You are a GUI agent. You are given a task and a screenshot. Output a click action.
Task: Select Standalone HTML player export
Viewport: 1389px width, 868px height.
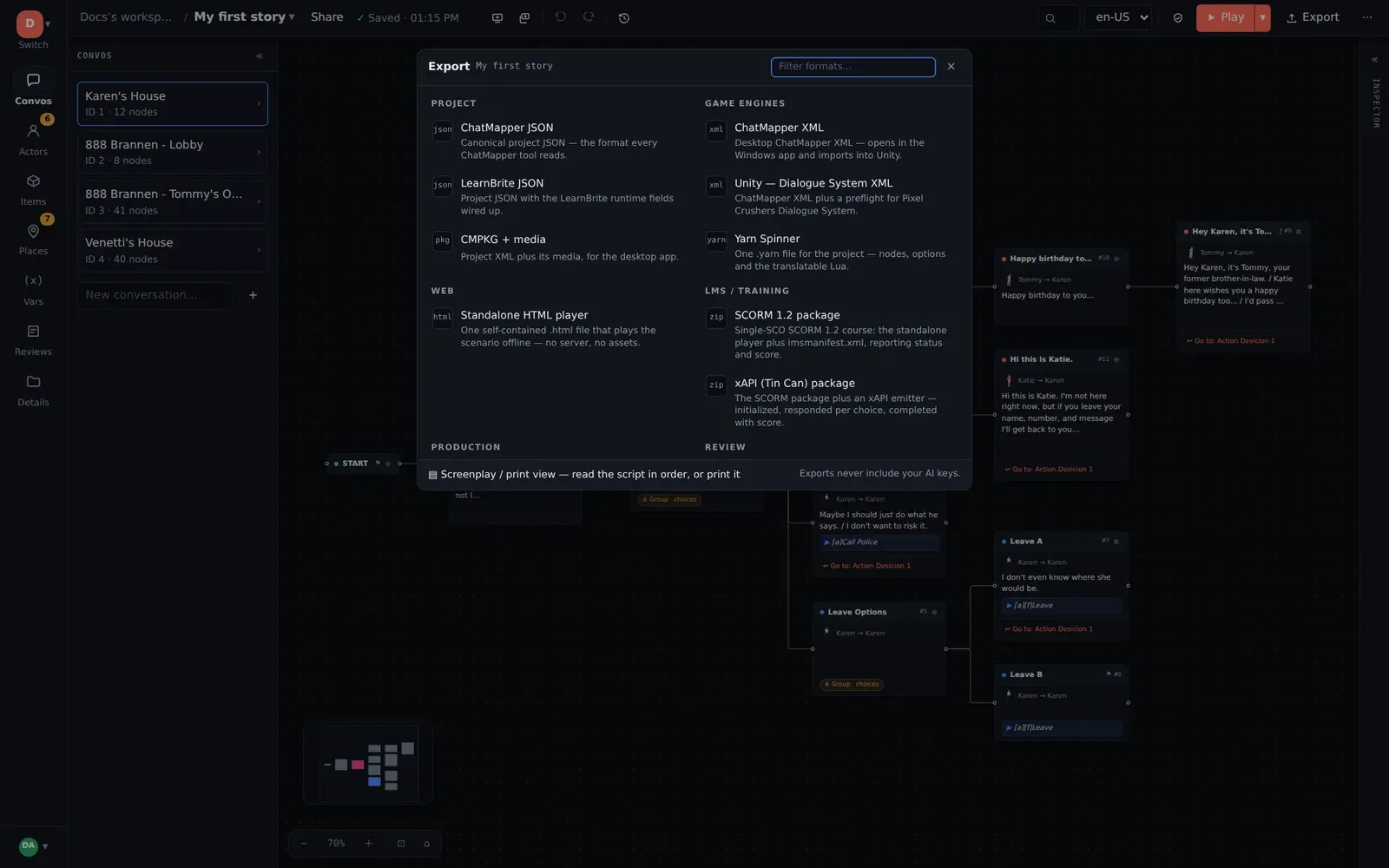(558, 328)
